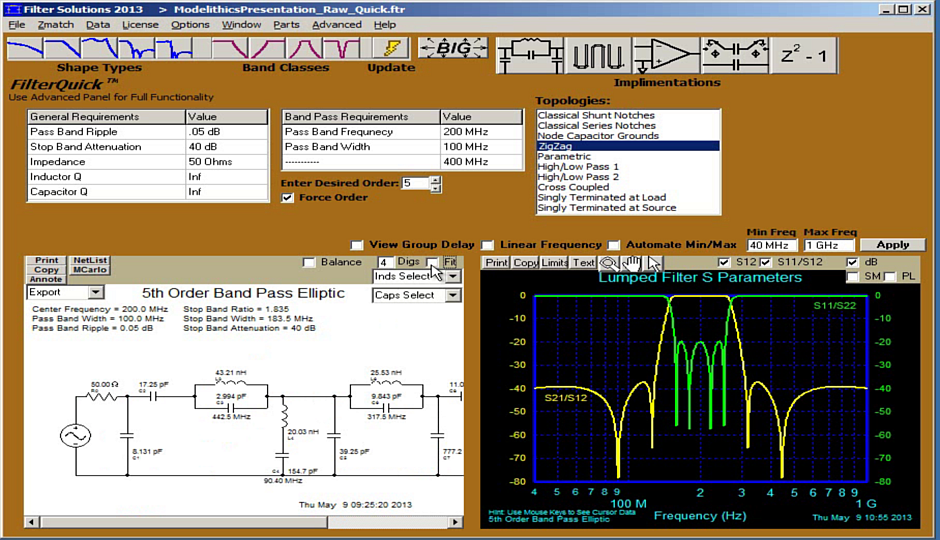Viewport: 940px width, 540px height.
Task: Select the fourth Shape Types icon with stopband notches
Action: coord(136,48)
